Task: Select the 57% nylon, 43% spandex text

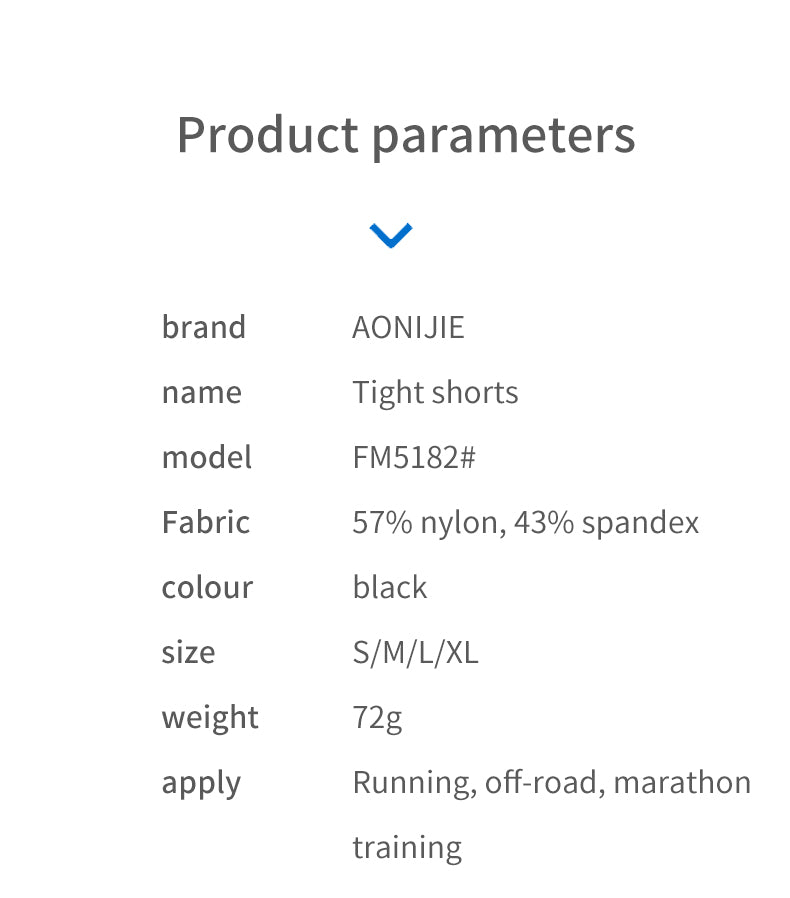Action: pyautogui.click(x=525, y=522)
